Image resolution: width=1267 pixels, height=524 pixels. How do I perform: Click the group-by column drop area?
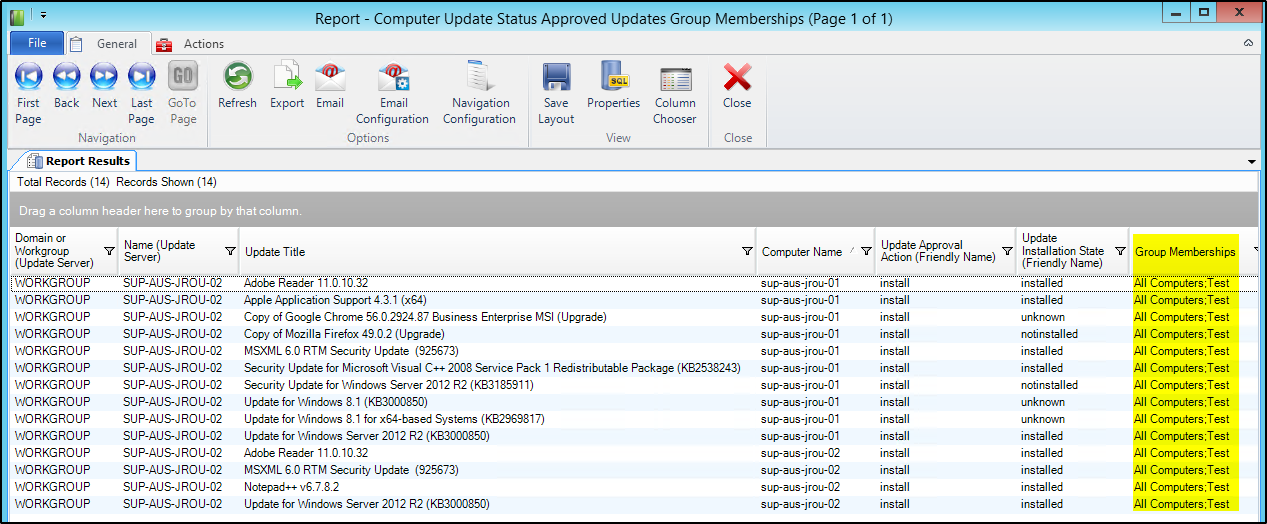pyautogui.click(x=633, y=211)
